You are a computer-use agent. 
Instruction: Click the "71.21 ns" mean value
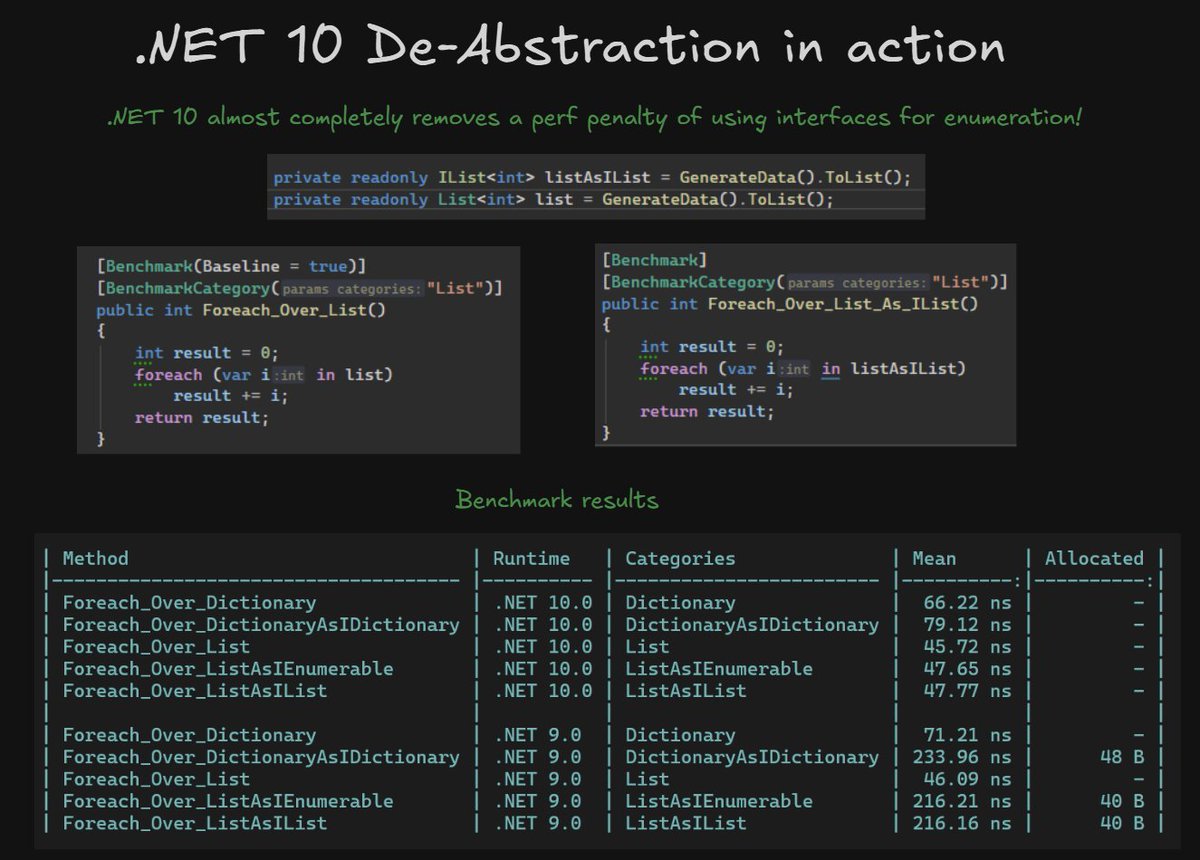pos(966,735)
